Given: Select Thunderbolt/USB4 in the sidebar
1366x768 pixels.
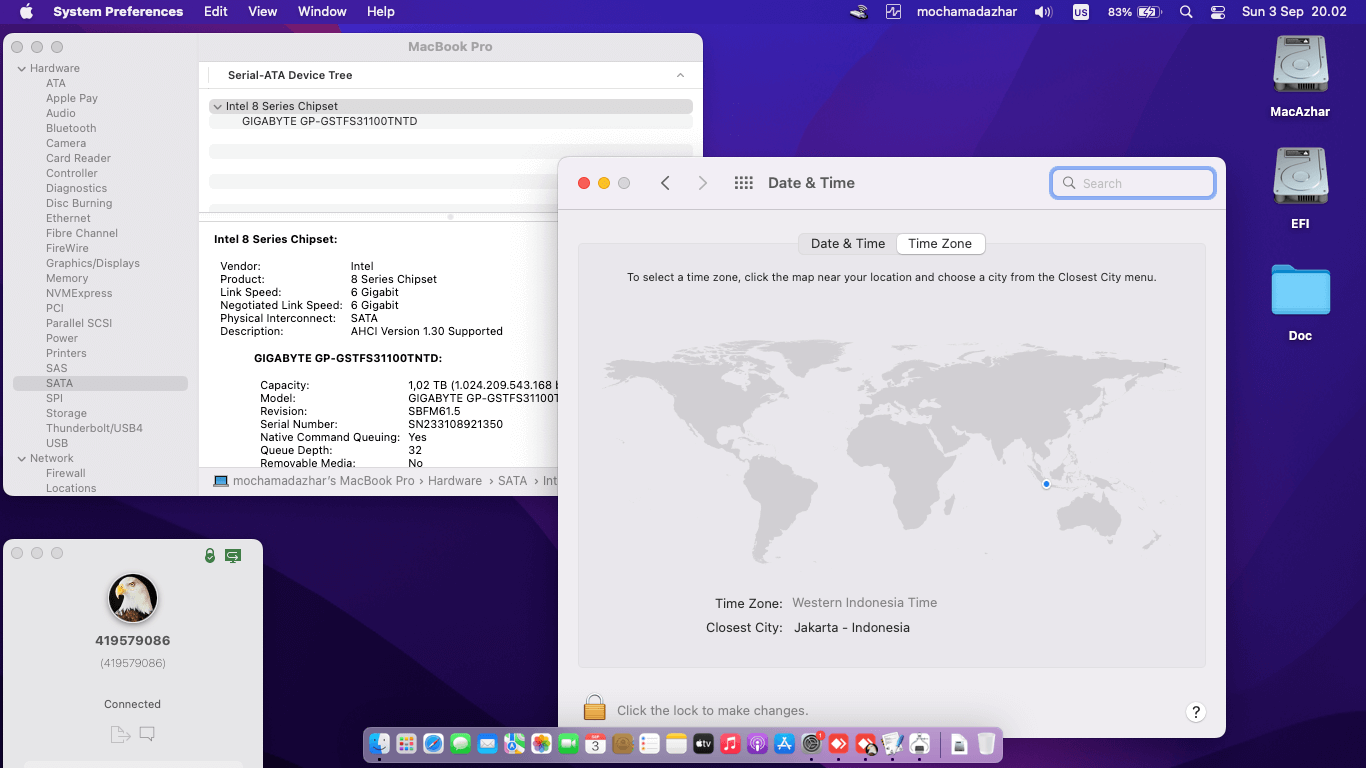Looking at the screenshot, I should [94, 428].
